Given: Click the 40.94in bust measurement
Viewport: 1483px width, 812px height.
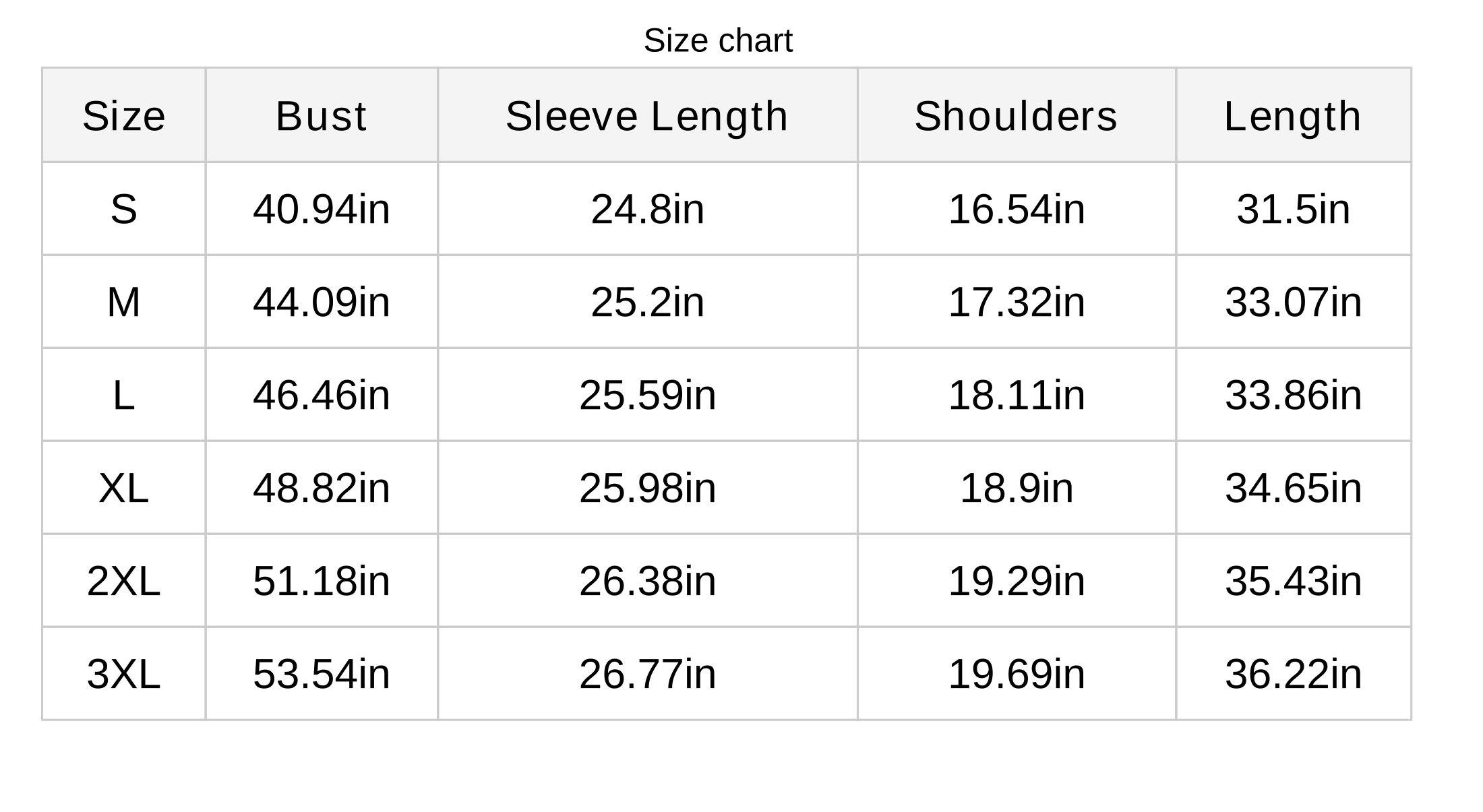Looking at the screenshot, I should (322, 209).
